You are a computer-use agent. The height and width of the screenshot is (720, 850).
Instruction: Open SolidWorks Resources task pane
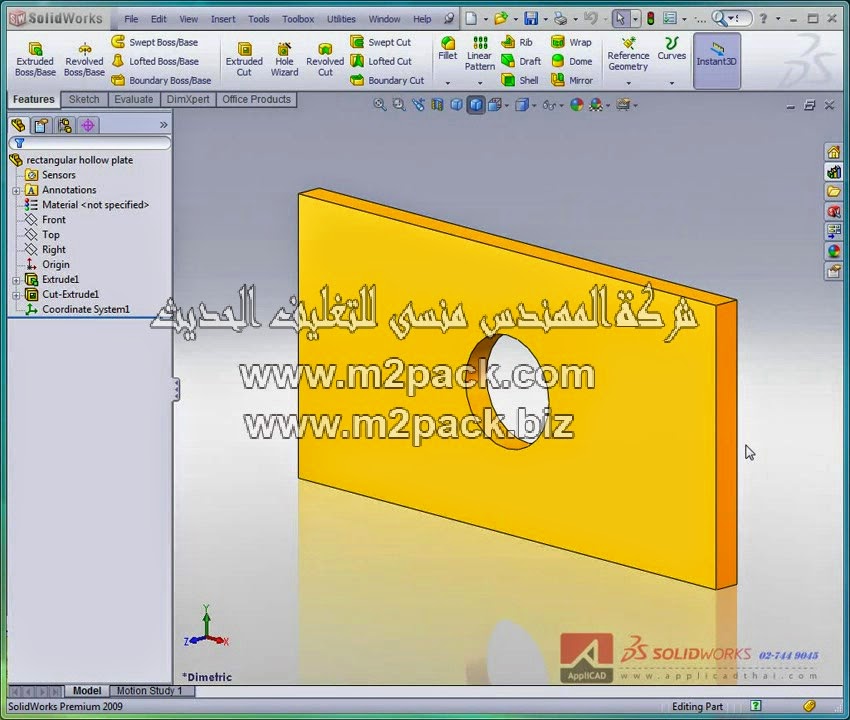pos(833,152)
